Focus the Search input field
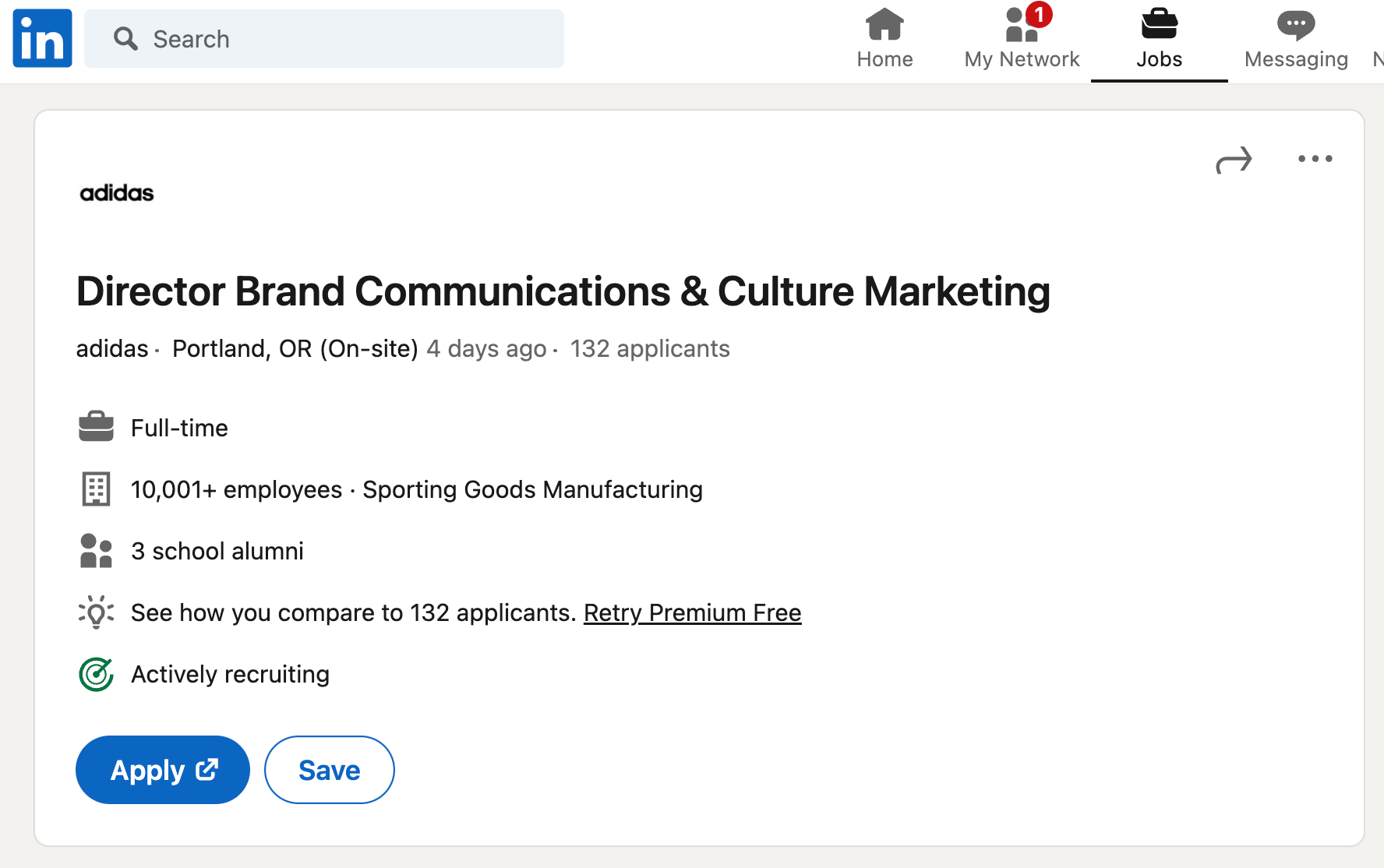 click(324, 39)
